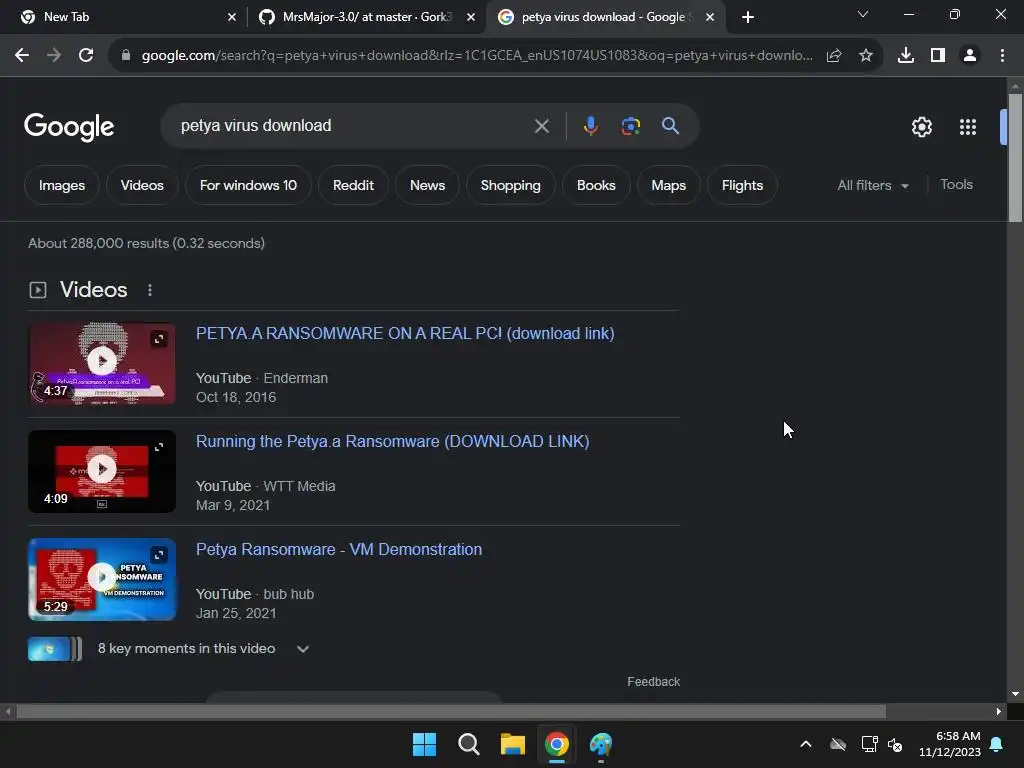Click the address bar URL
This screenshot has width=1024, height=768.
point(477,56)
